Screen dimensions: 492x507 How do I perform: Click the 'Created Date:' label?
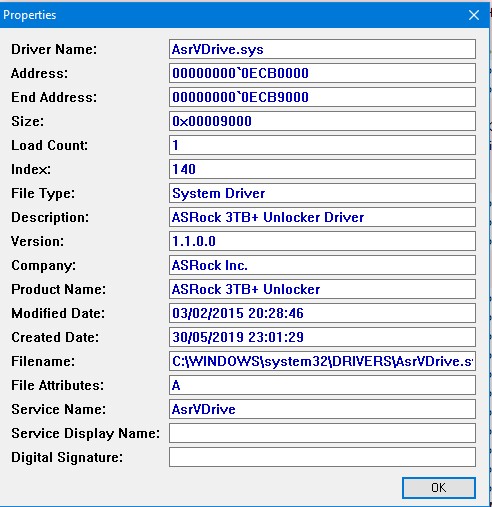coord(55,337)
